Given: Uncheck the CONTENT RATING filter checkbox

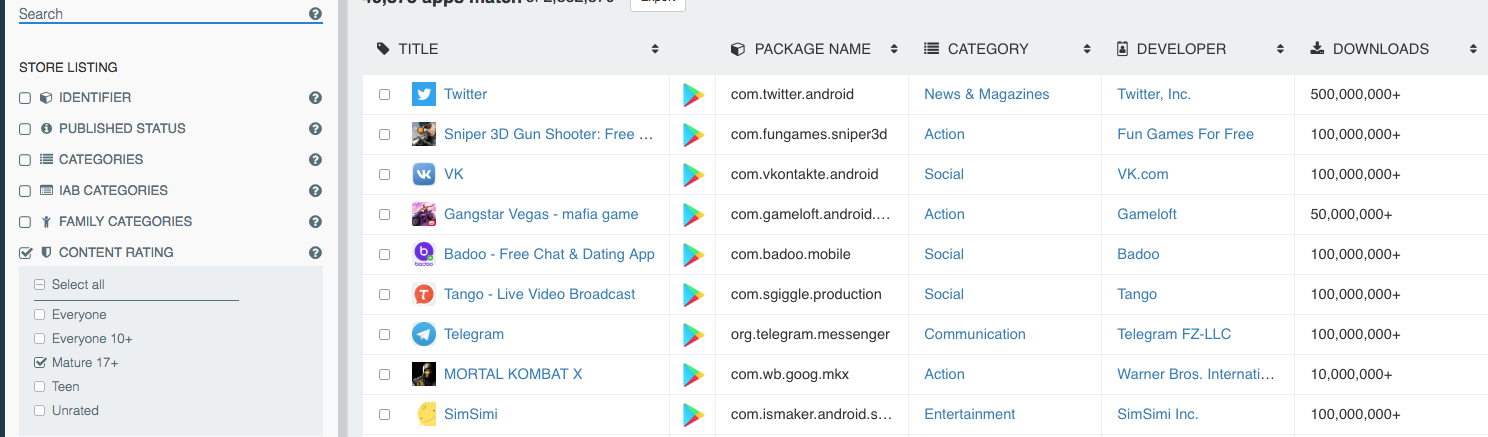Looking at the screenshot, I should point(25,253).
